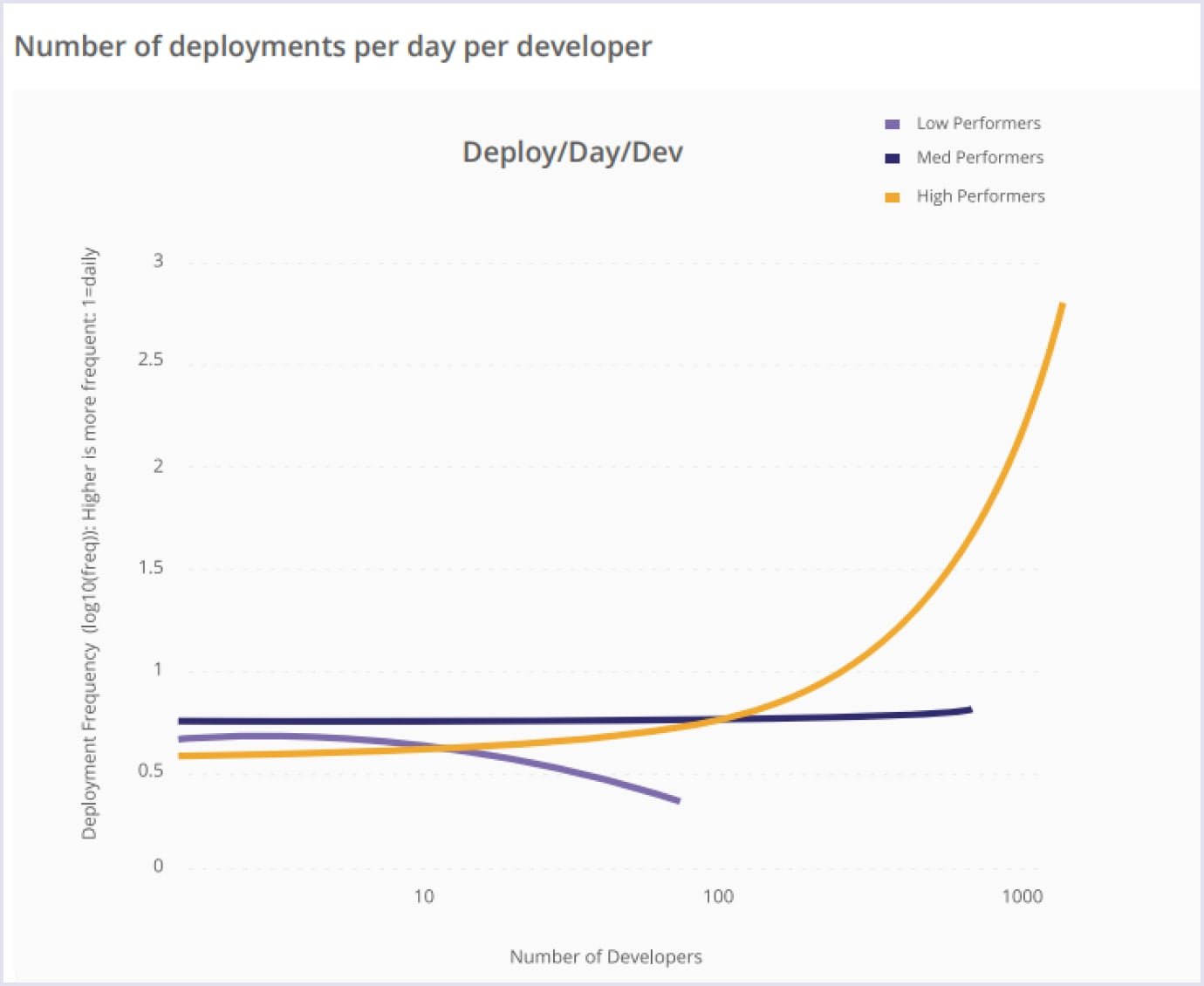Click the Med Performers dark navy legend swatch
1204x986 pixels.
tap(892, 158)
